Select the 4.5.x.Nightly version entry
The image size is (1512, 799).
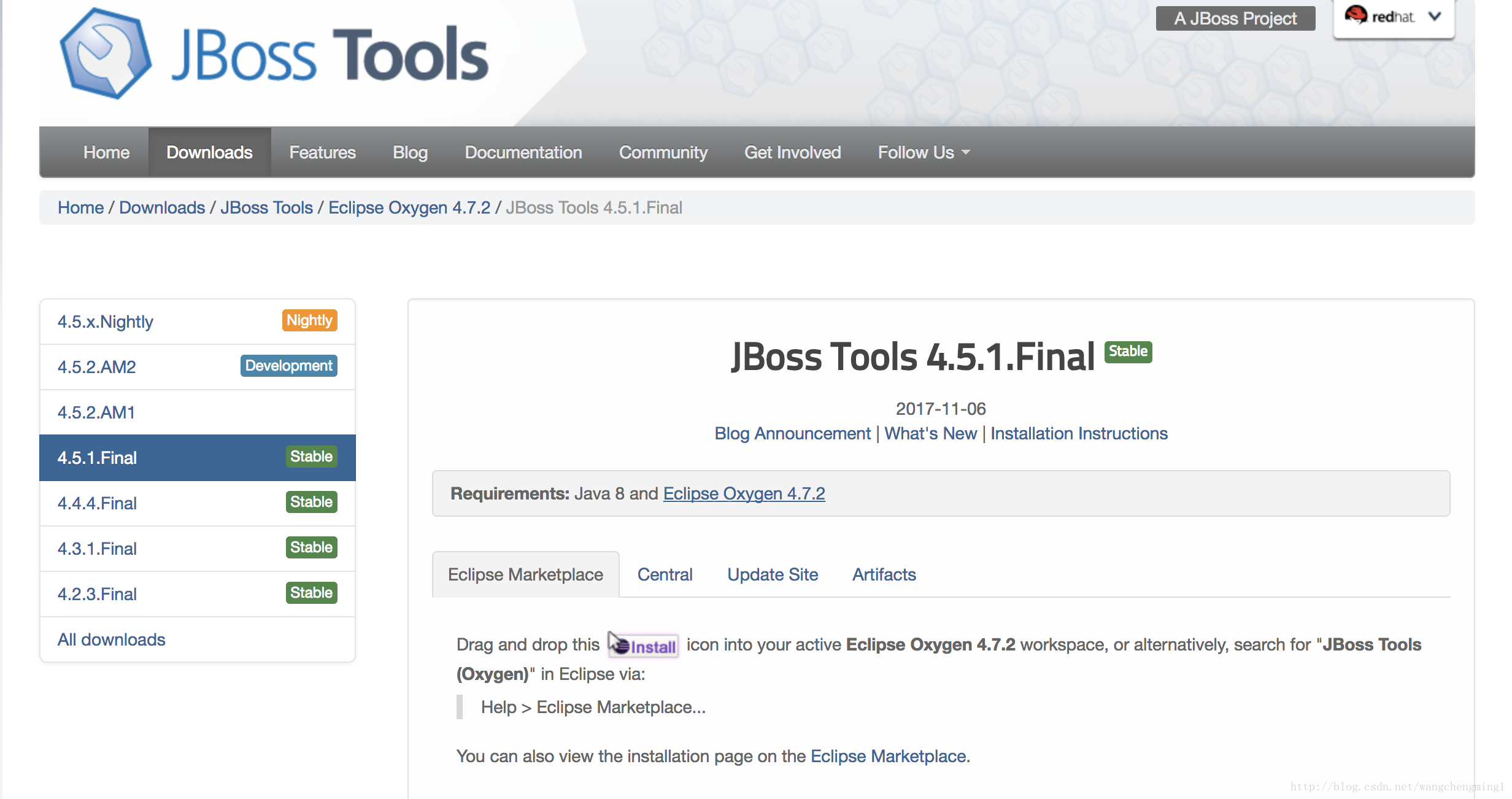198,322
